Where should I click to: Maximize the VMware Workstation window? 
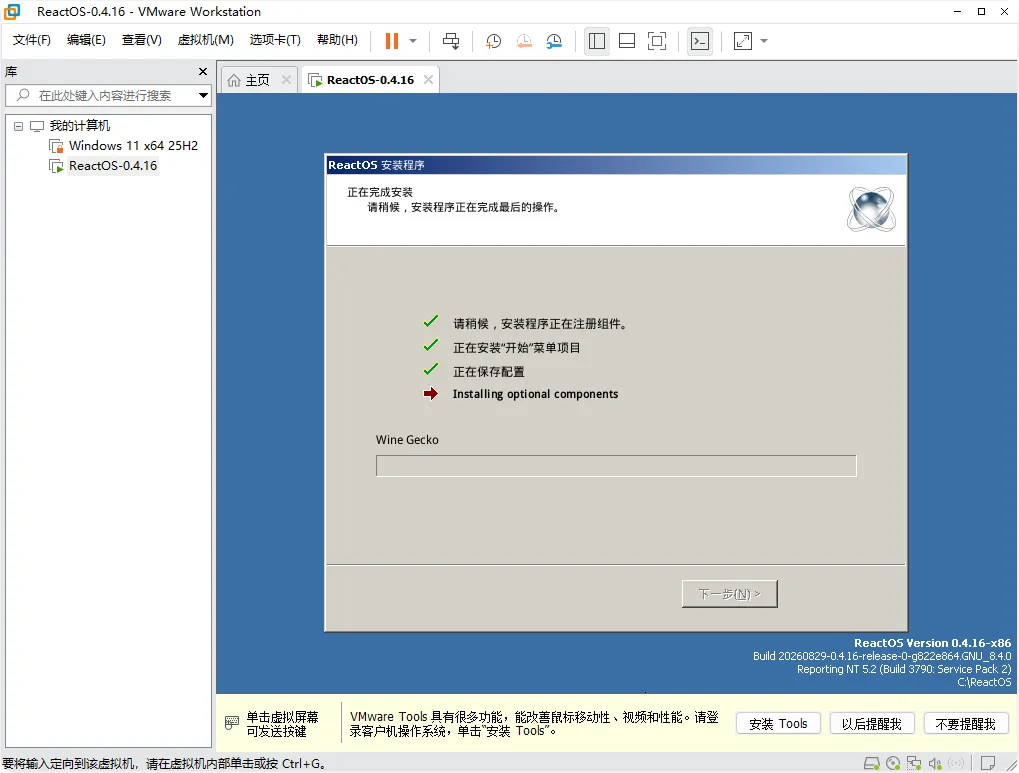981,11
